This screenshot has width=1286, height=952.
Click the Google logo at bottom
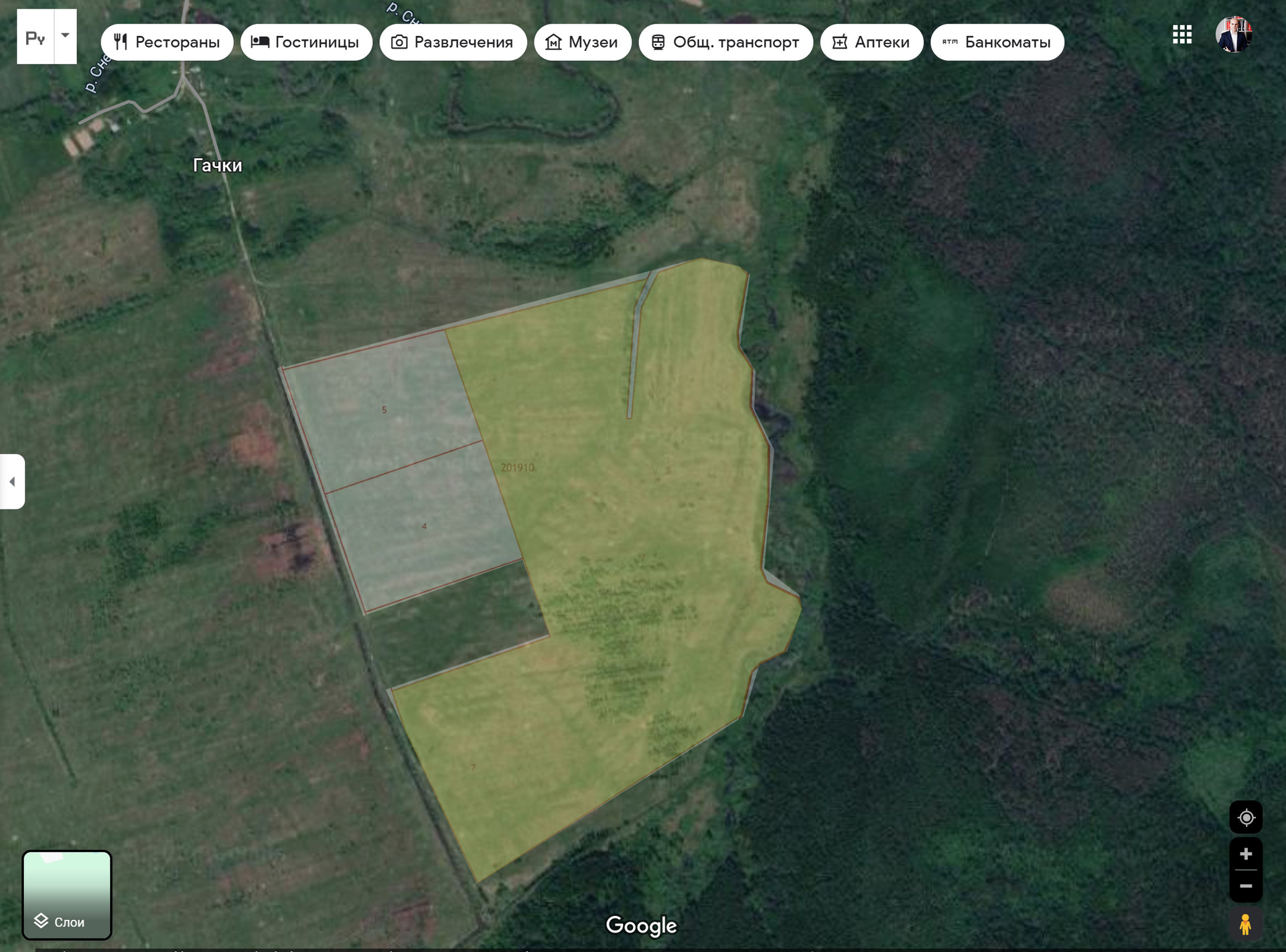[x=641, y=925]
